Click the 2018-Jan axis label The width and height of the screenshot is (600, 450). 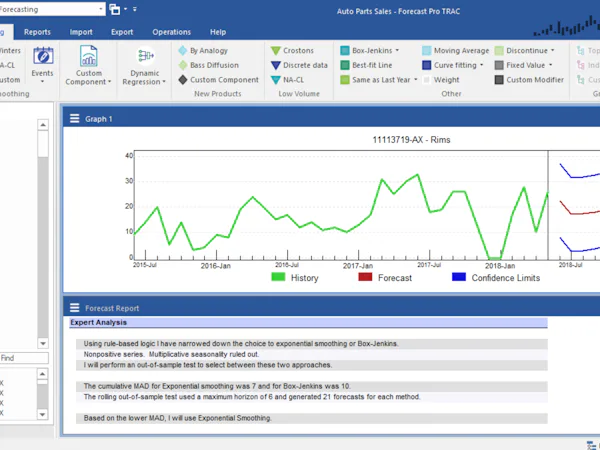(500, 266)
